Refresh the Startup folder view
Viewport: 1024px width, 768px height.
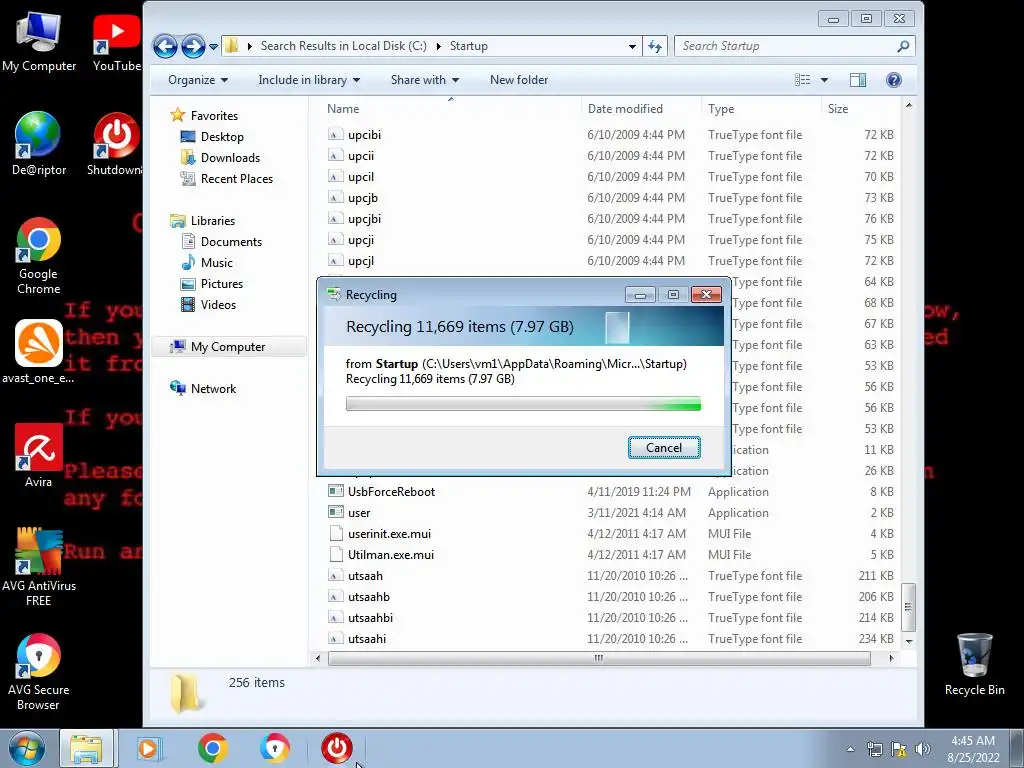655,46
